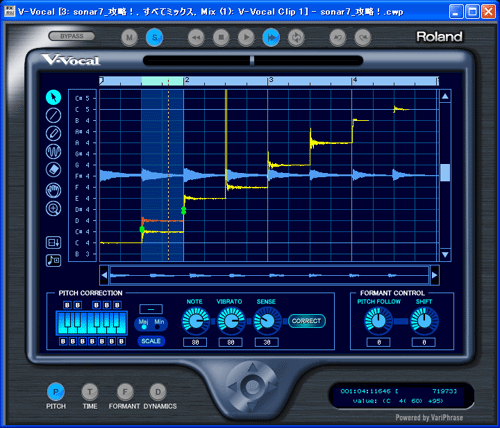Click the play transport button
The height and width of the screenshot is (428, 500).
point(246,37)
